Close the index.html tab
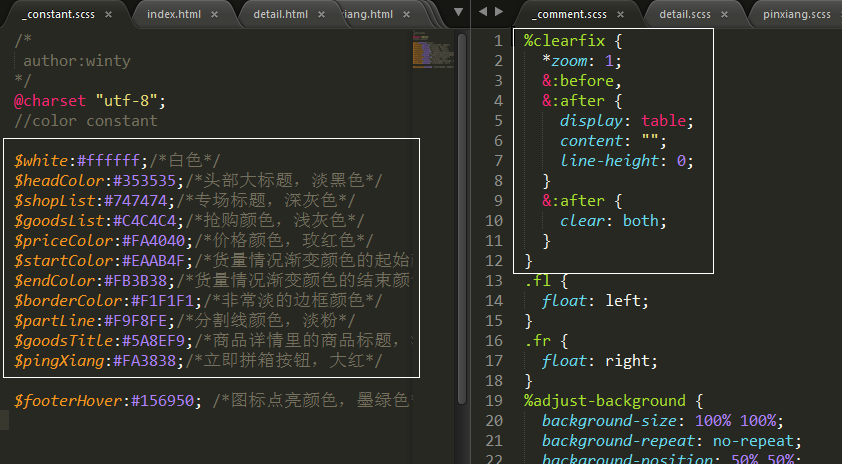The height and width of the screenshot is (464, 842). click(214, 15)
